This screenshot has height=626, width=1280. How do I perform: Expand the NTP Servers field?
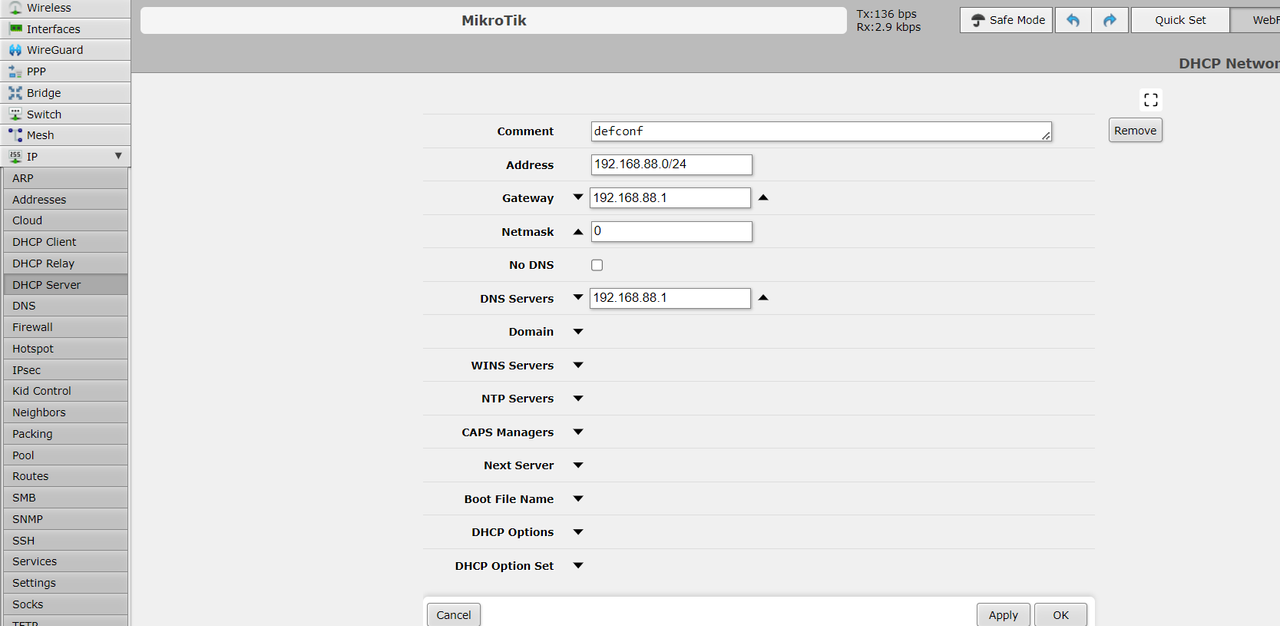coord(578,398)
